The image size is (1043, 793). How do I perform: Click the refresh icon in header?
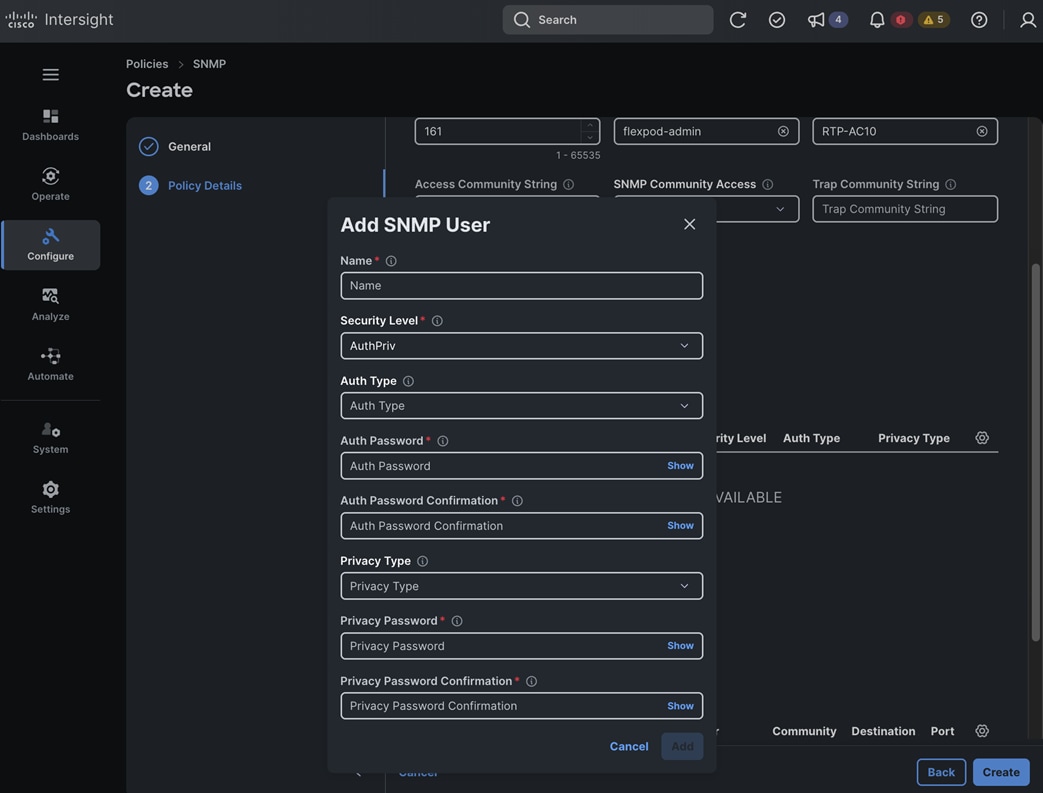[738, 20]
